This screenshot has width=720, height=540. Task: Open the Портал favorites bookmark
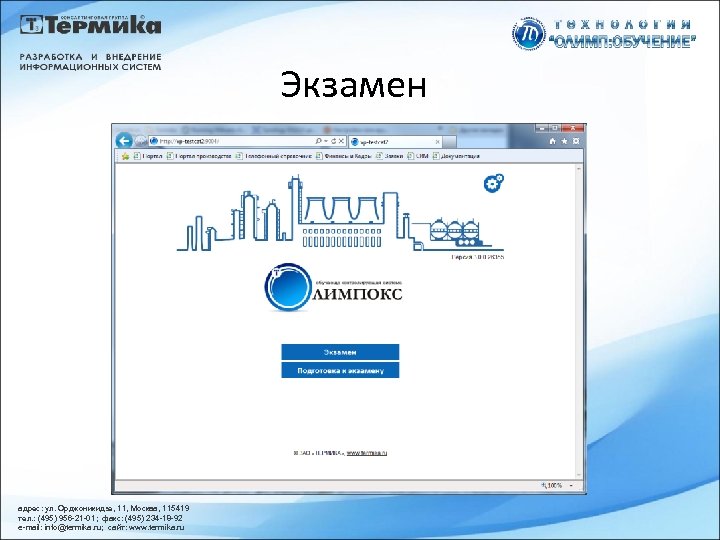pyautogui.click(x=148, y=156)
